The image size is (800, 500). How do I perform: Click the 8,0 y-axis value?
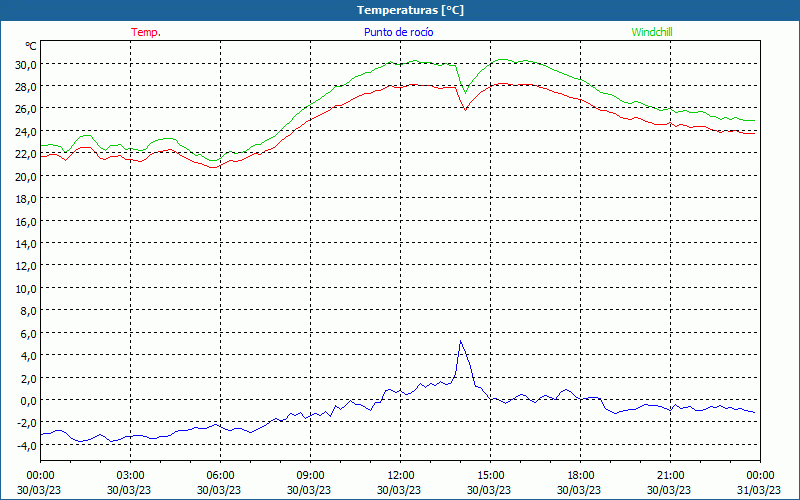click(29, 311)
